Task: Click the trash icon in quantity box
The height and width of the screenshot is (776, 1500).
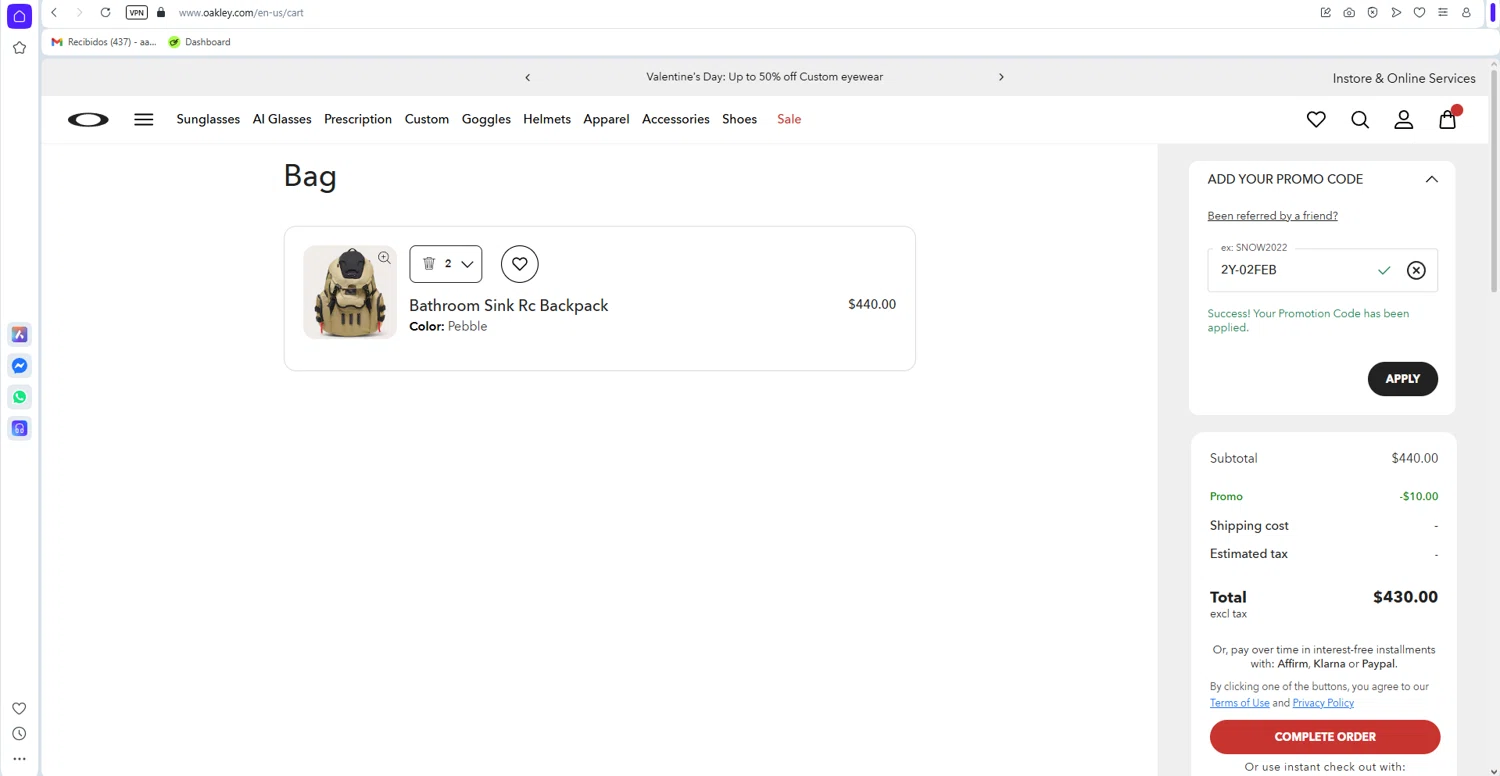Action: (x=429, y=264)
